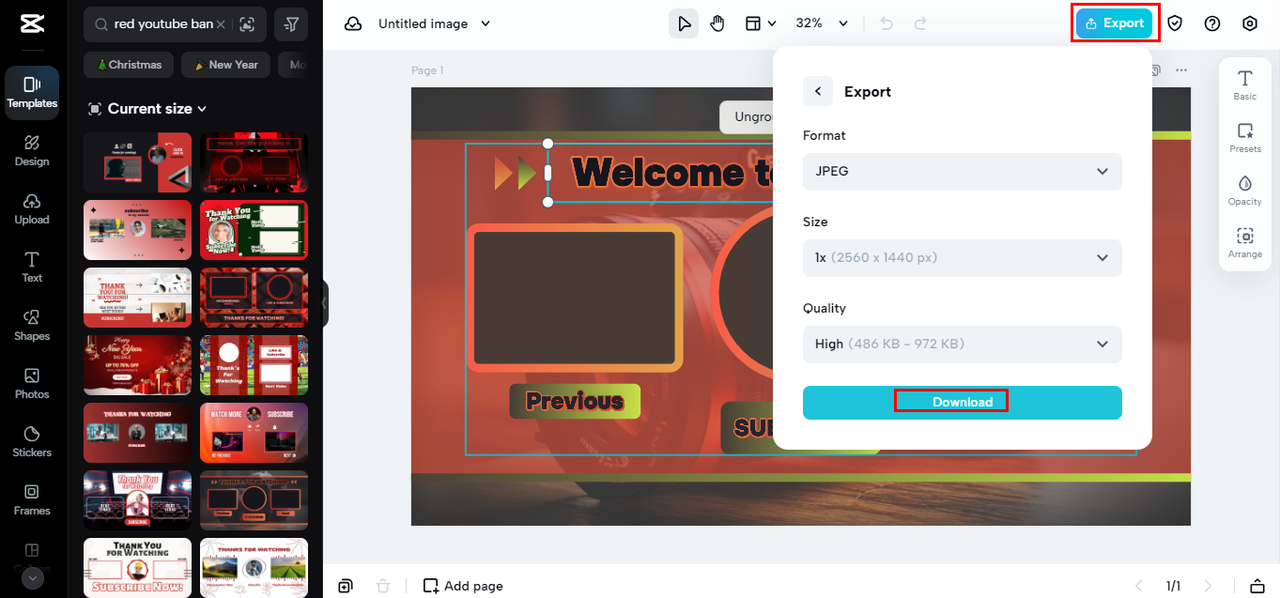
Task: Expand the Current size dropdown
Action: click(x=147, y=108)
